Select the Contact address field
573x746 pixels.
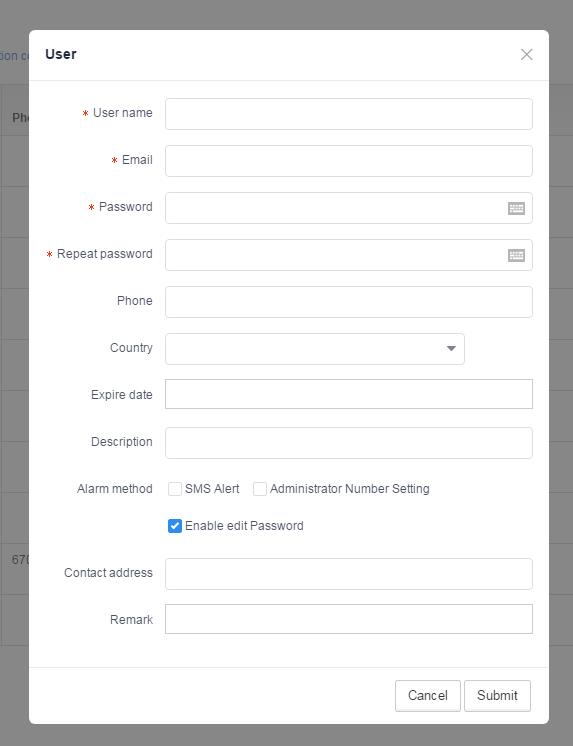(x=349, y=574)
